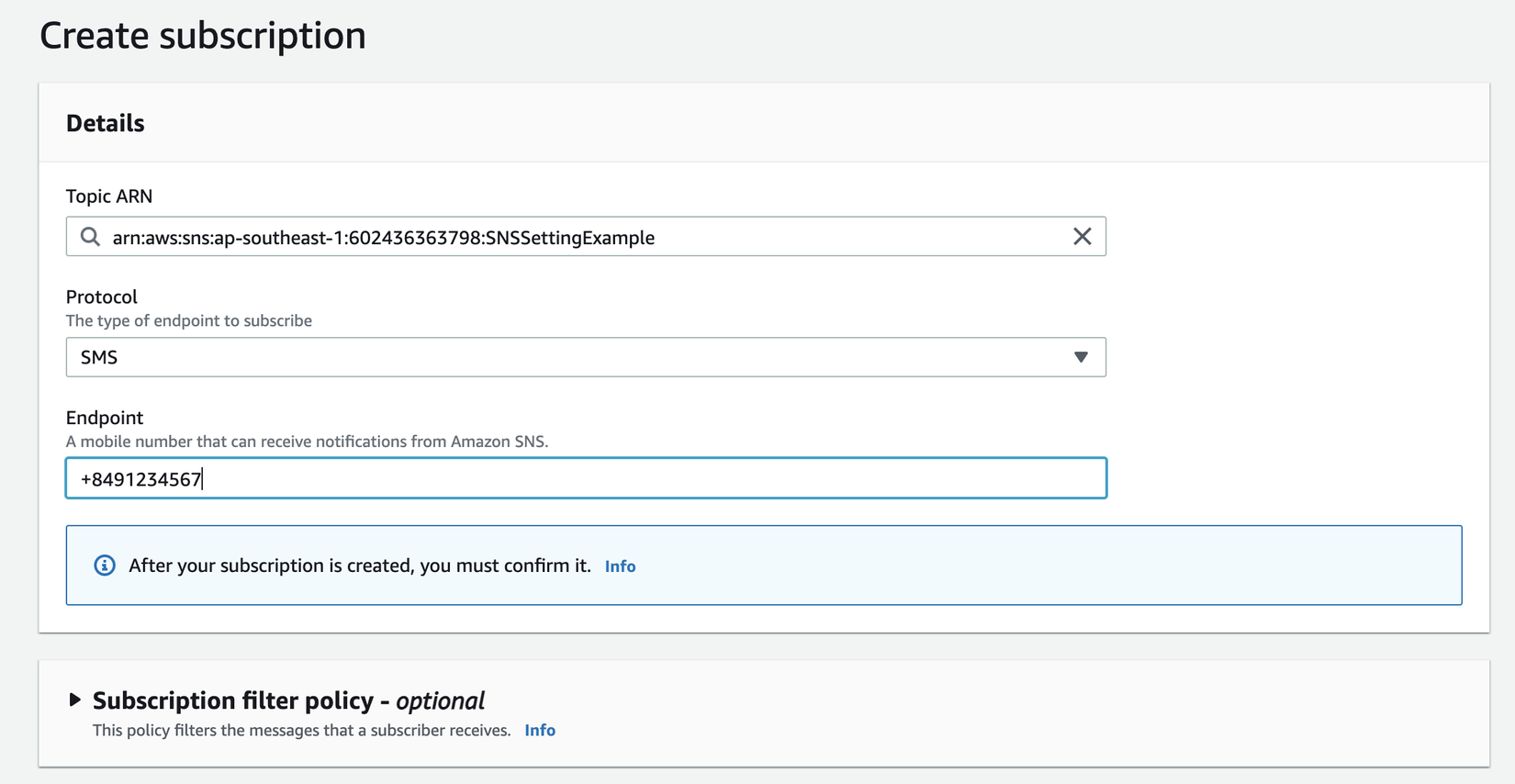
Task: Click the Topic ARN label
Action: (x=109, y=196)
